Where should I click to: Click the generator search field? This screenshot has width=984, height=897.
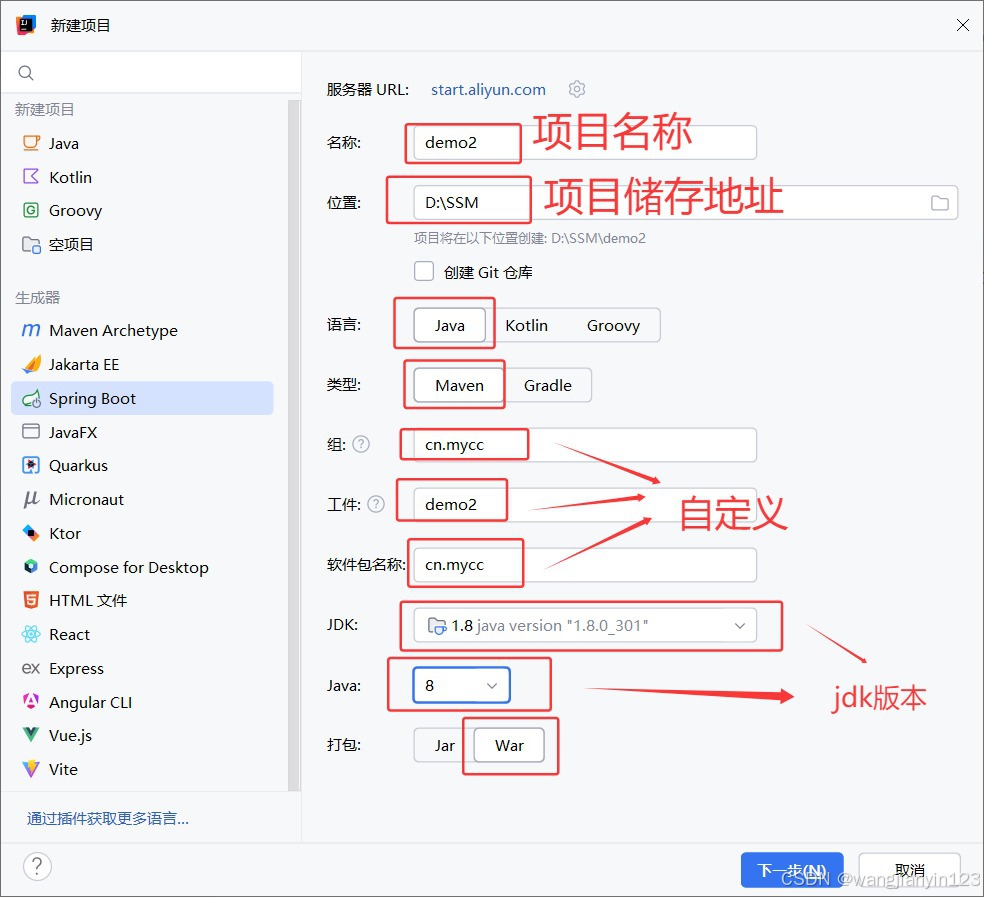click(x=151, y=73)
